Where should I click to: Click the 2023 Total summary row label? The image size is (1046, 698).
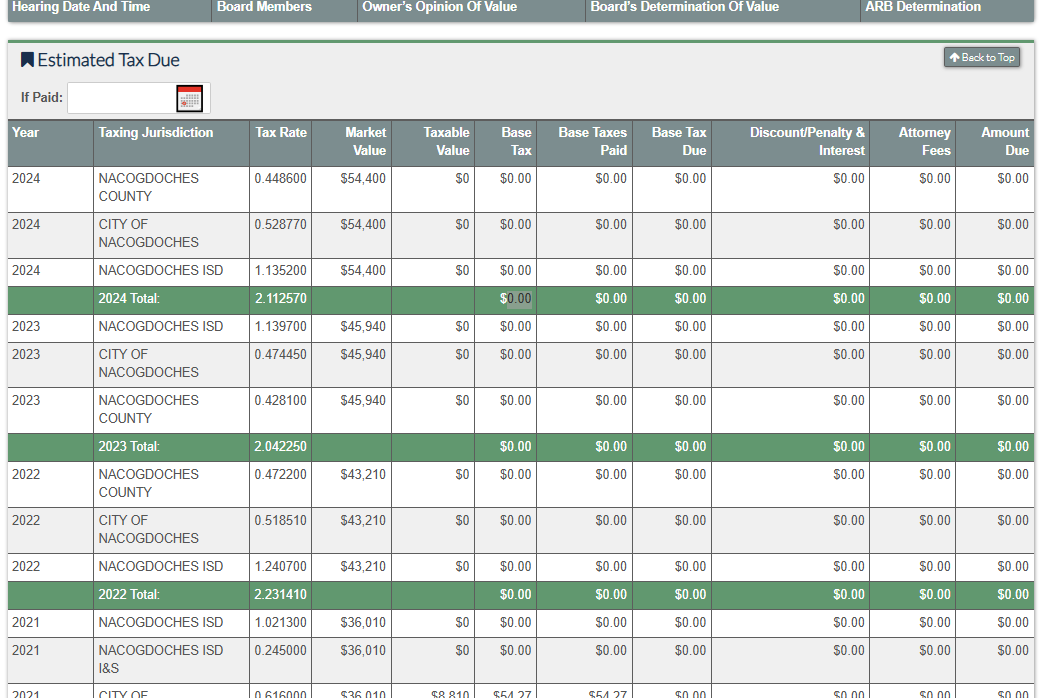coord(129,447)
